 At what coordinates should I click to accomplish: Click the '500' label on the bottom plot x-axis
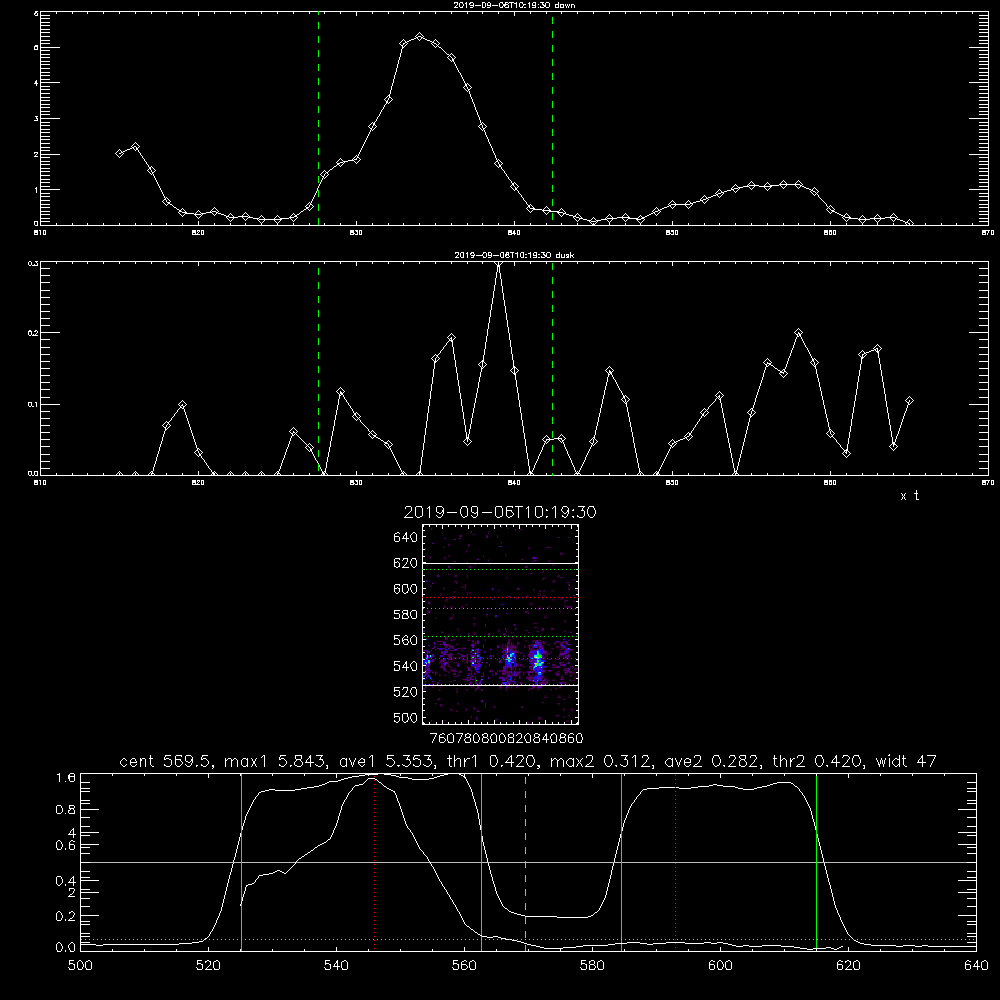[80, 966]
